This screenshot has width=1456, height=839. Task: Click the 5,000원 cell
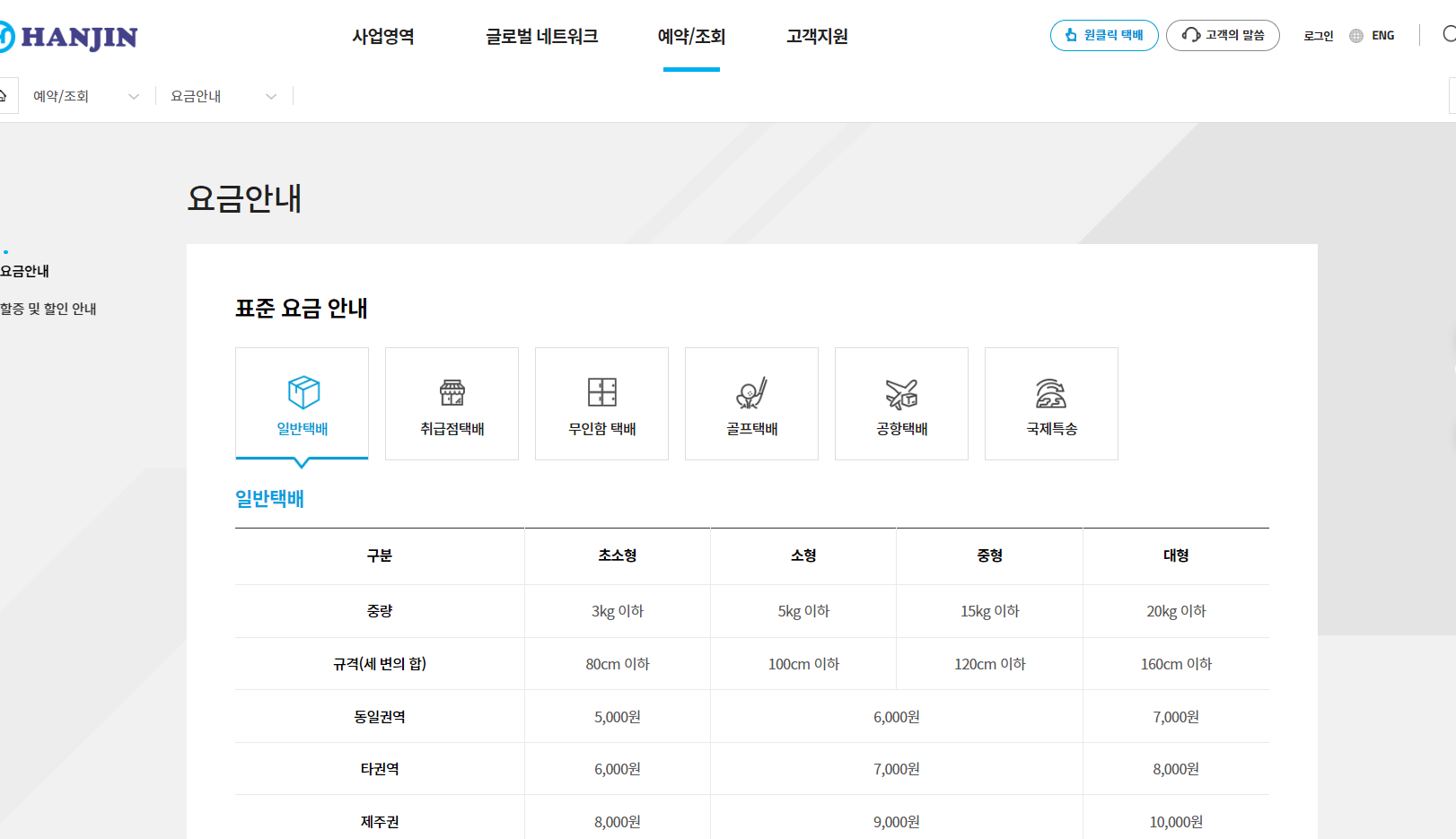pos(618,717)
